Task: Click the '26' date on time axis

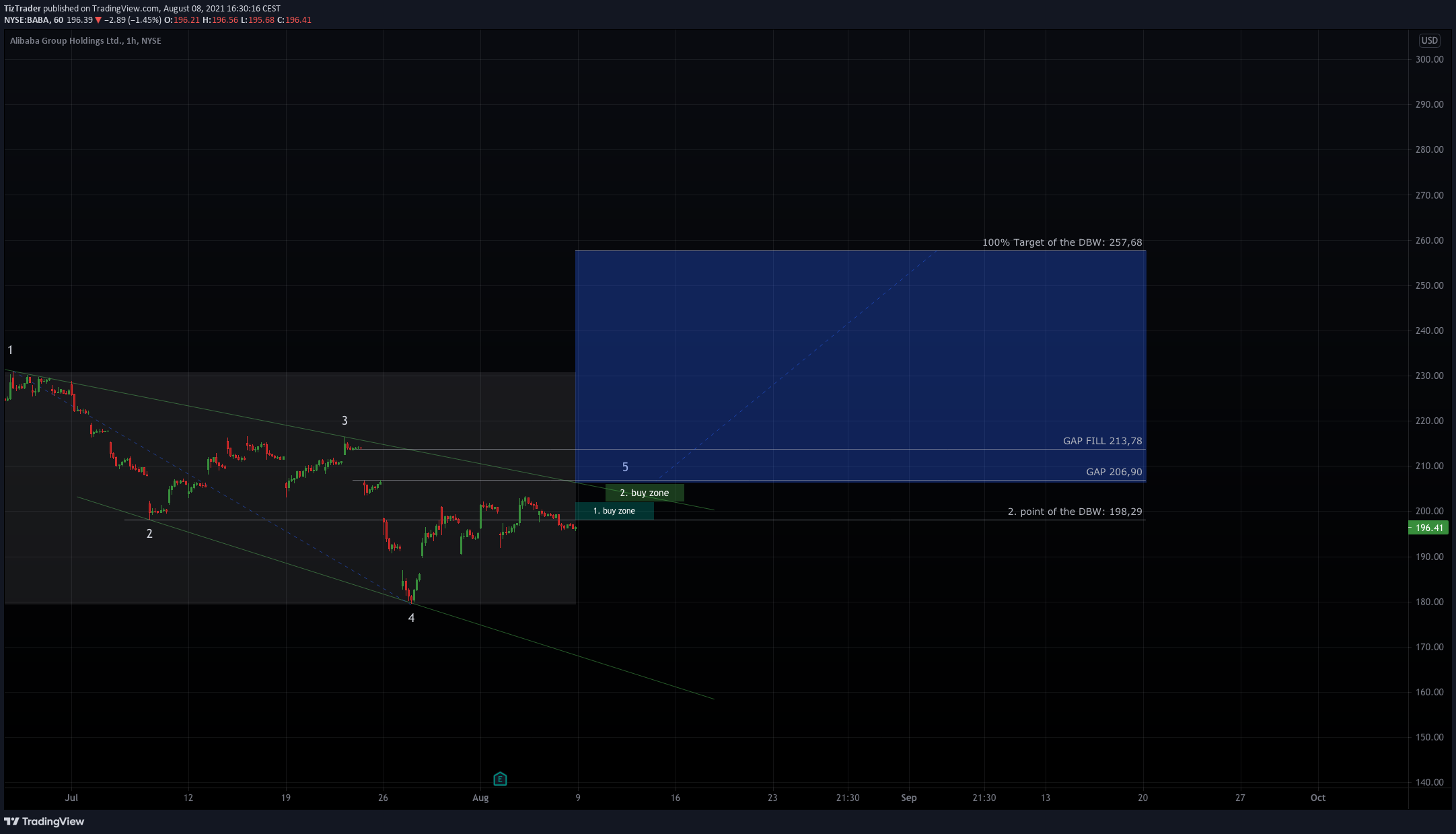Action: click(383, 798)
